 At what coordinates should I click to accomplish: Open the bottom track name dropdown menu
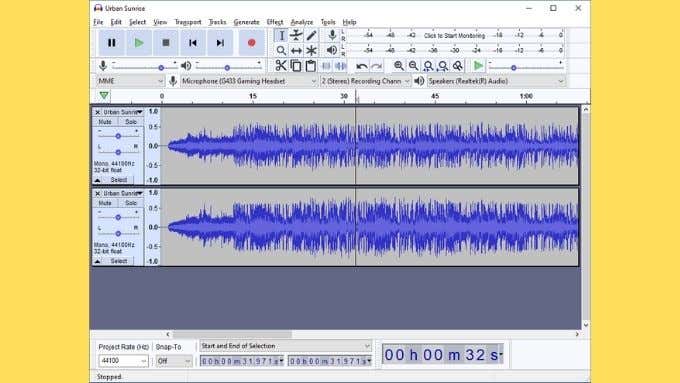coord(123,193)
